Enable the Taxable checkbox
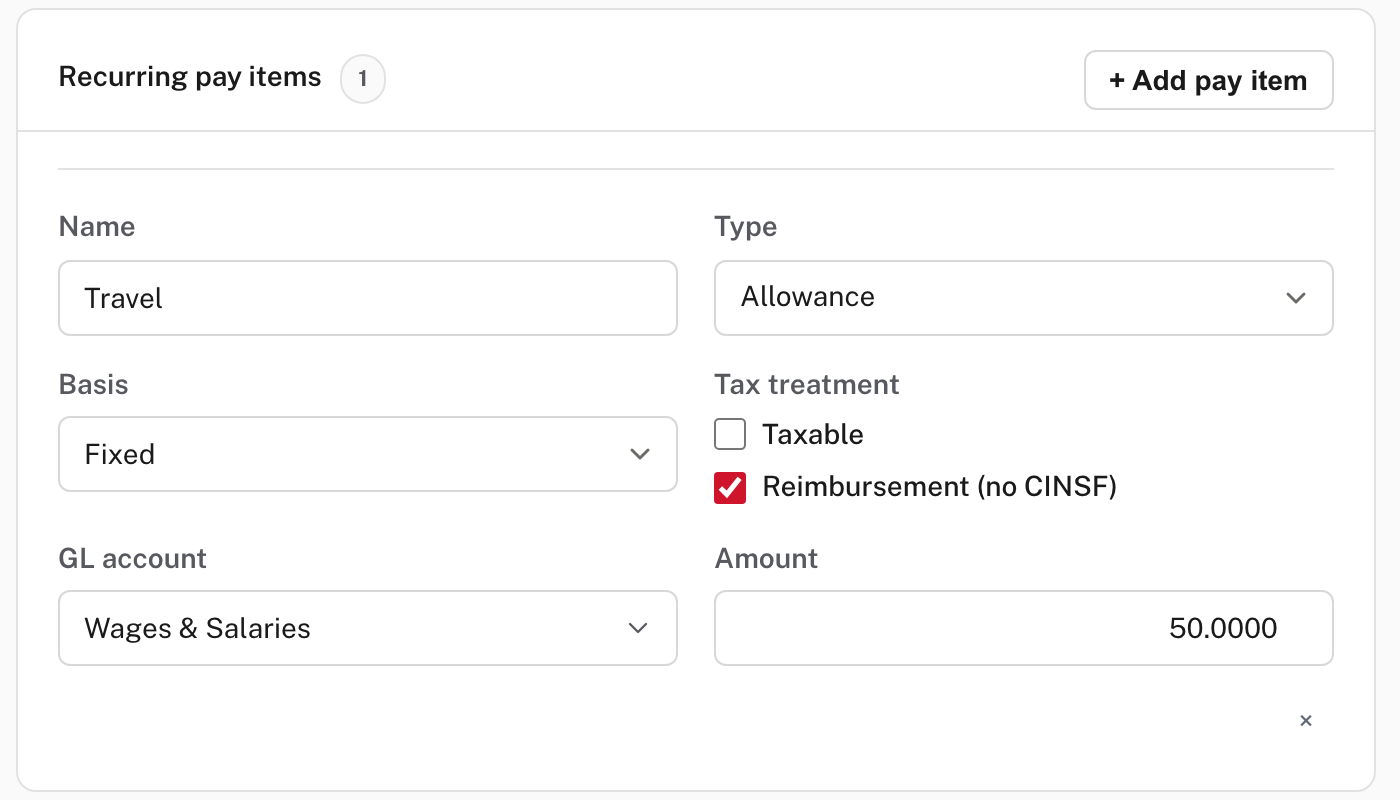Image resolution: width=1400 pixels, height=800 pixels. tap(730, 435)
